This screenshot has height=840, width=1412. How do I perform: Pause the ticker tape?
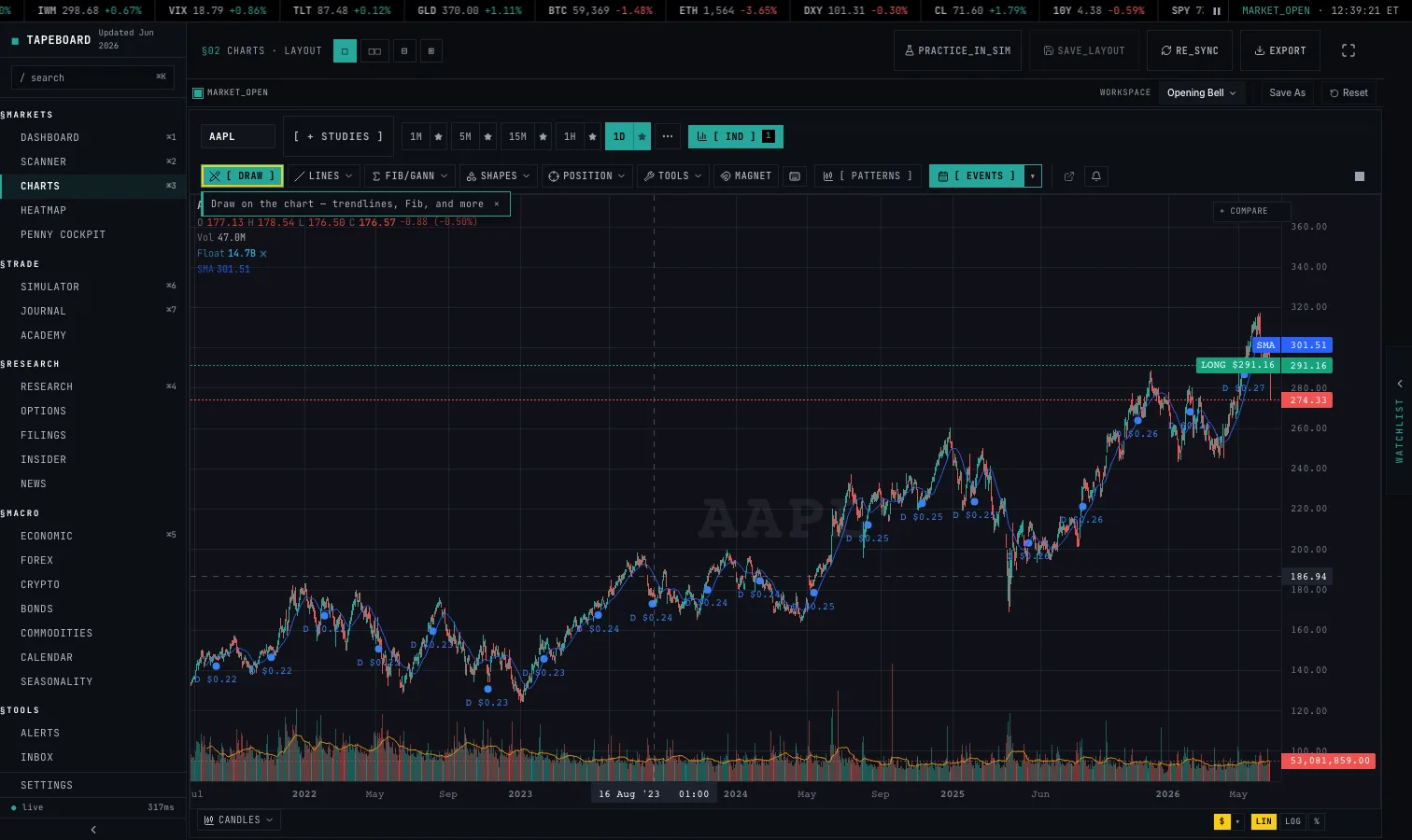click(1217, 11)
